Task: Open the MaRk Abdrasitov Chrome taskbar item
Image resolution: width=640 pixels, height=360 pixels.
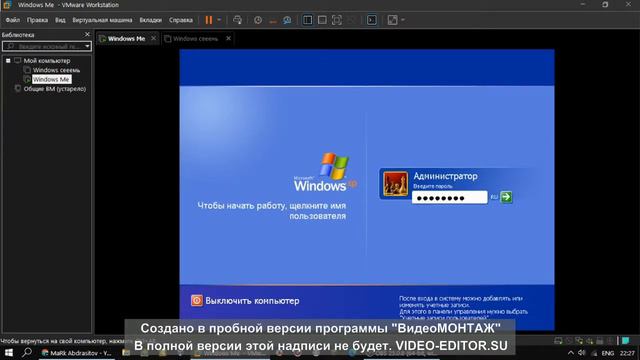Action: click(x=76, y=353)
